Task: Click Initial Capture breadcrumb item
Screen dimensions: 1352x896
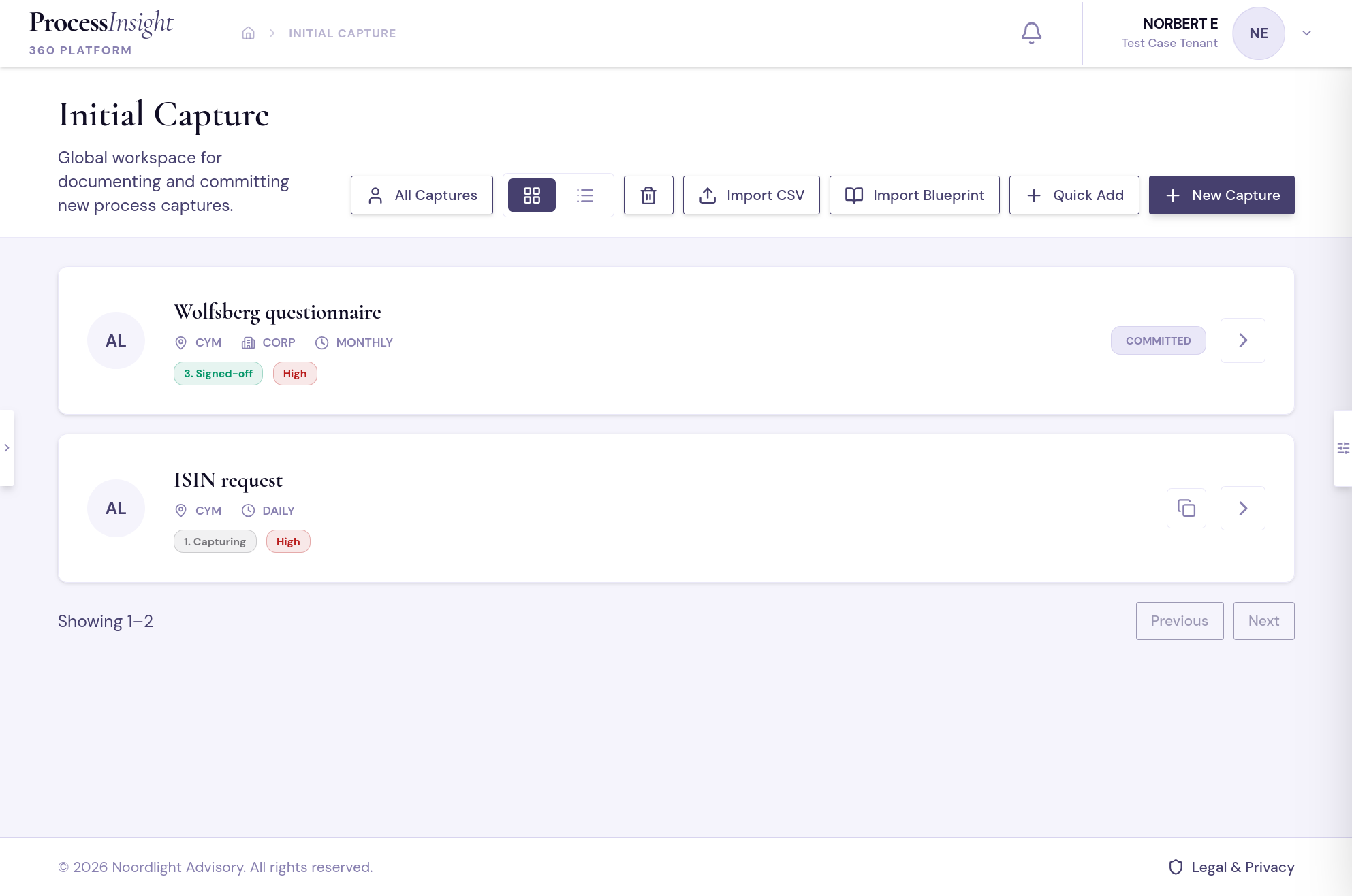Action: [342, 33]
